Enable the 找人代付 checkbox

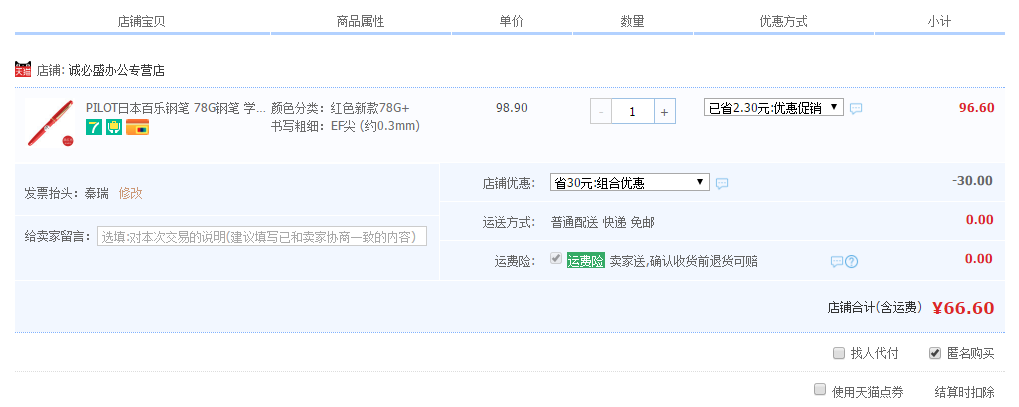coord(839,354)
